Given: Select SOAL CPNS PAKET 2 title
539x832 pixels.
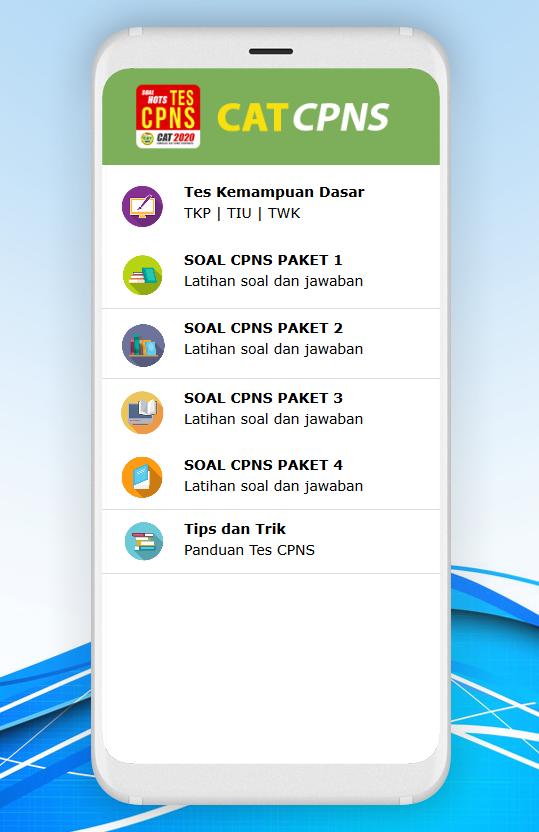Looking at the screenshot, I should (x=263, y=328).
